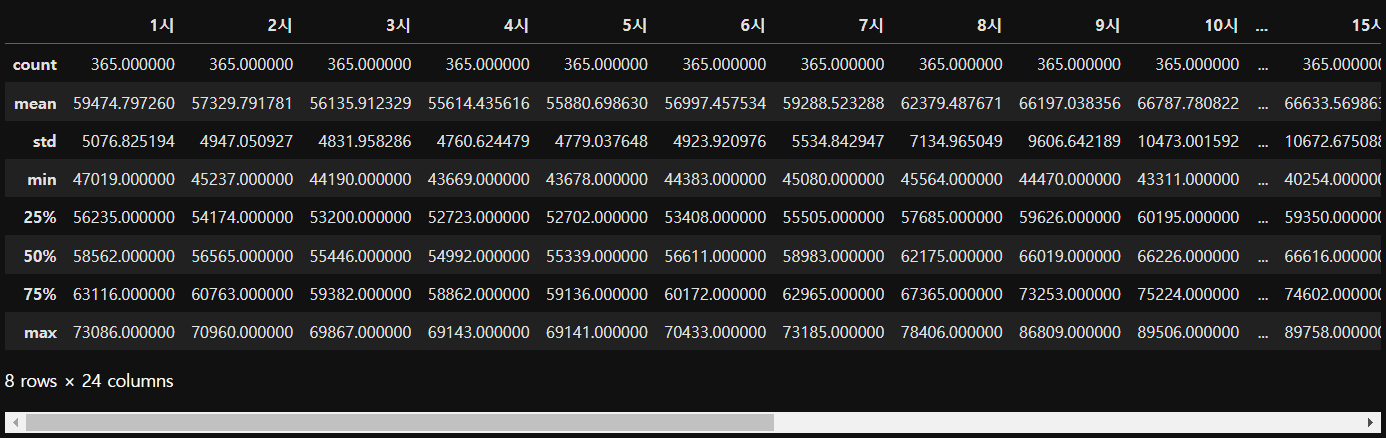Click min value 43669.000000
Viewport: 1386px width, 438px height.
[478, 180]
